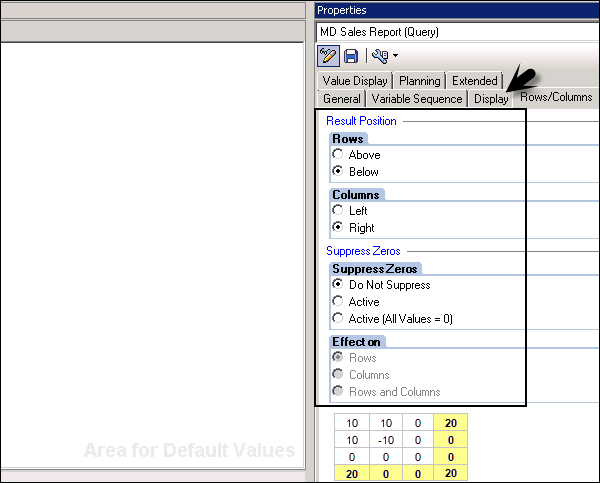Screen dimensions: 600x483
Task: Open the Variable Sequence tab
Action: point(417,99)
